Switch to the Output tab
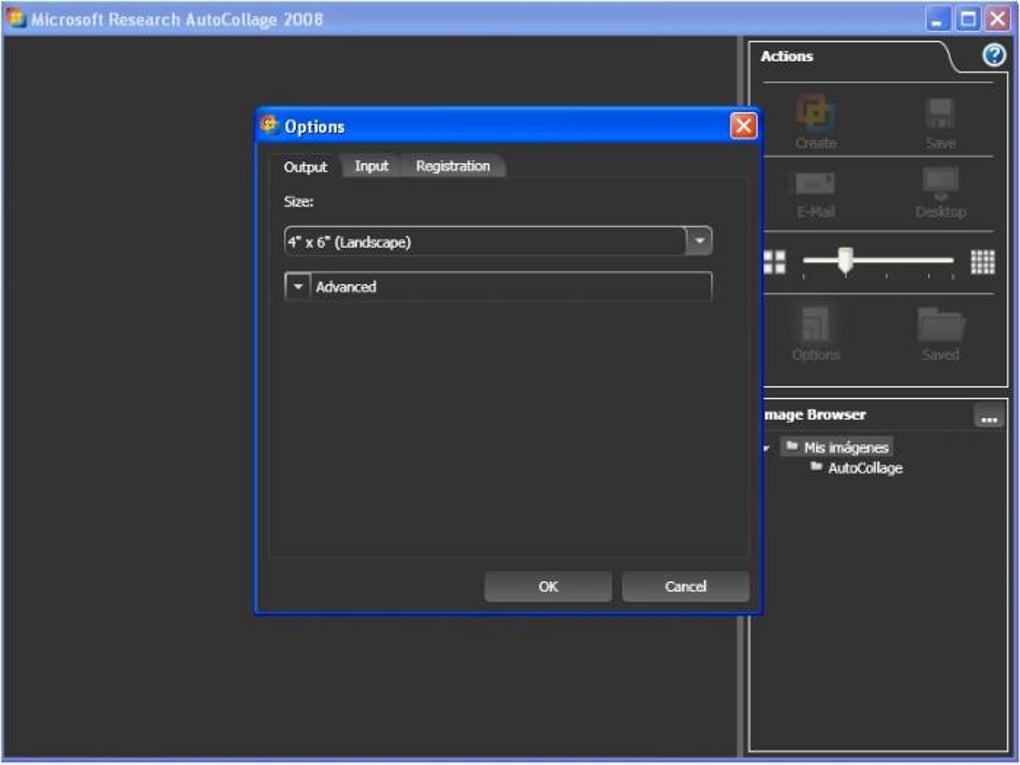Image resolution: width=1020 pixels, height=765 pixels. [305, 167]
